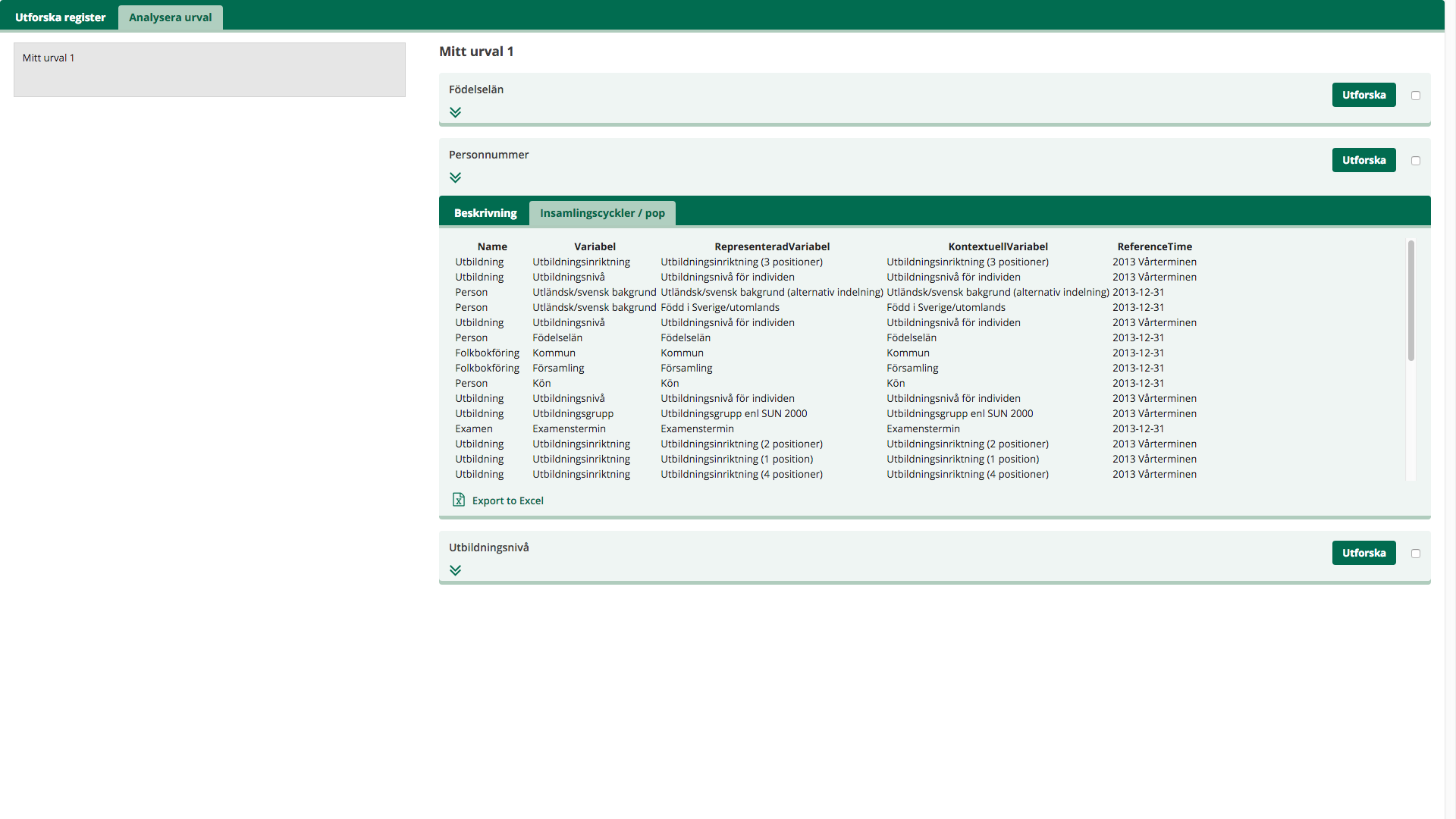
Task: Click Examen in the Name column
Action: 474,428
